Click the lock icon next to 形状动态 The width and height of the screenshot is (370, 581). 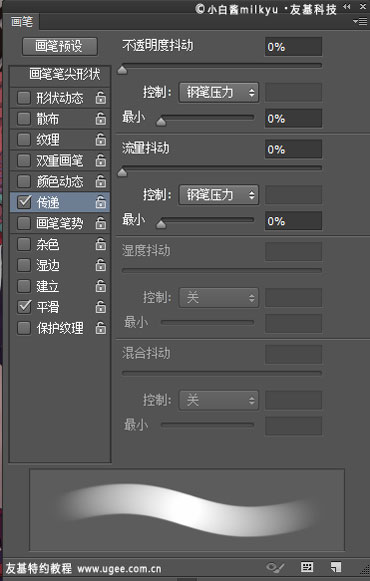tap(101, 98)
